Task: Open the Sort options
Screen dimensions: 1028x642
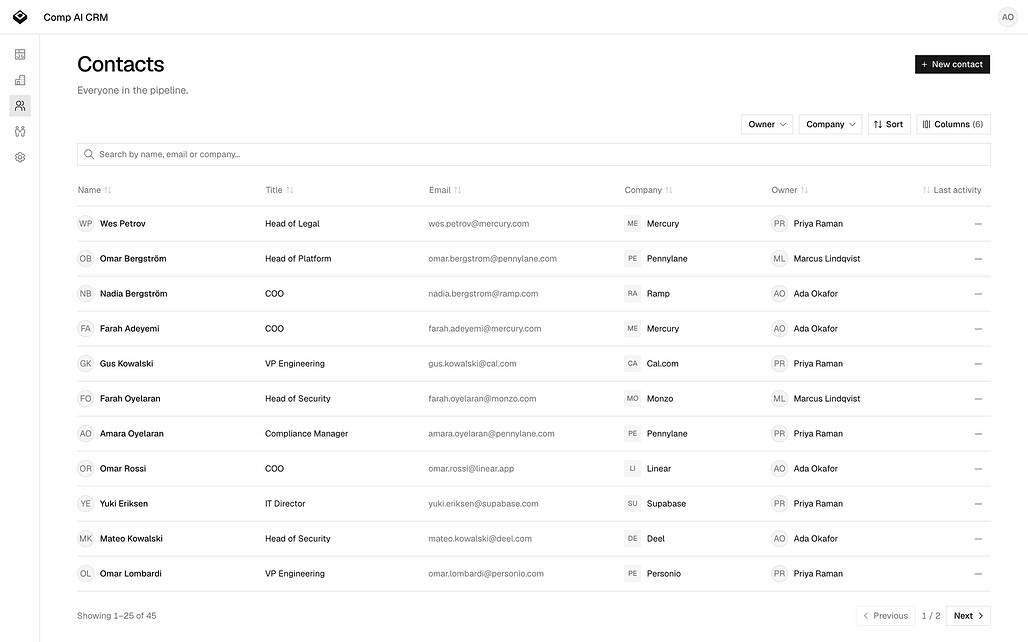Action: click(888, 124)
